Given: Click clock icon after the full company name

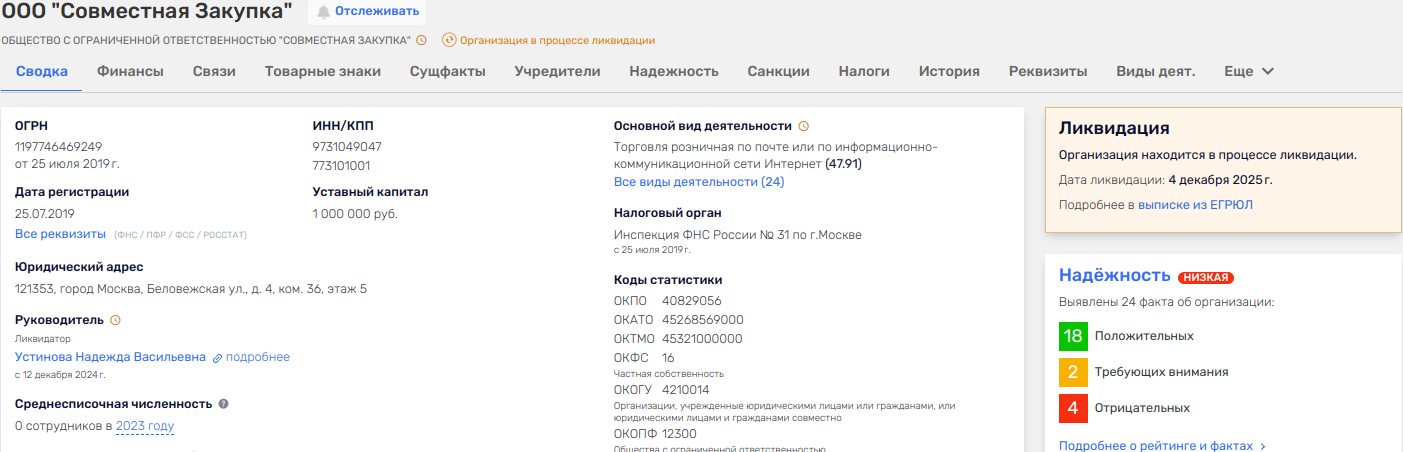Looking at the screenshot, I should [x=421, y=41].
